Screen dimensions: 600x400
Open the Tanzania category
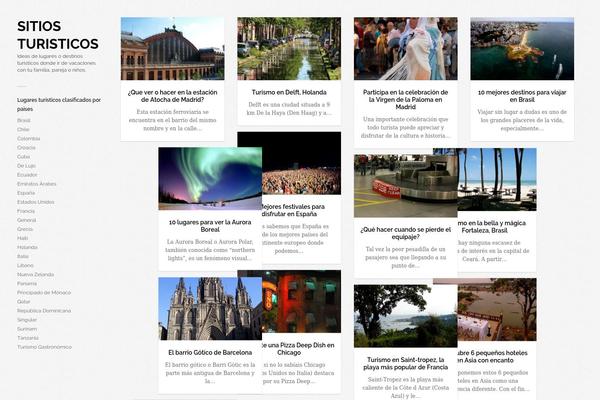coord(28,338)
